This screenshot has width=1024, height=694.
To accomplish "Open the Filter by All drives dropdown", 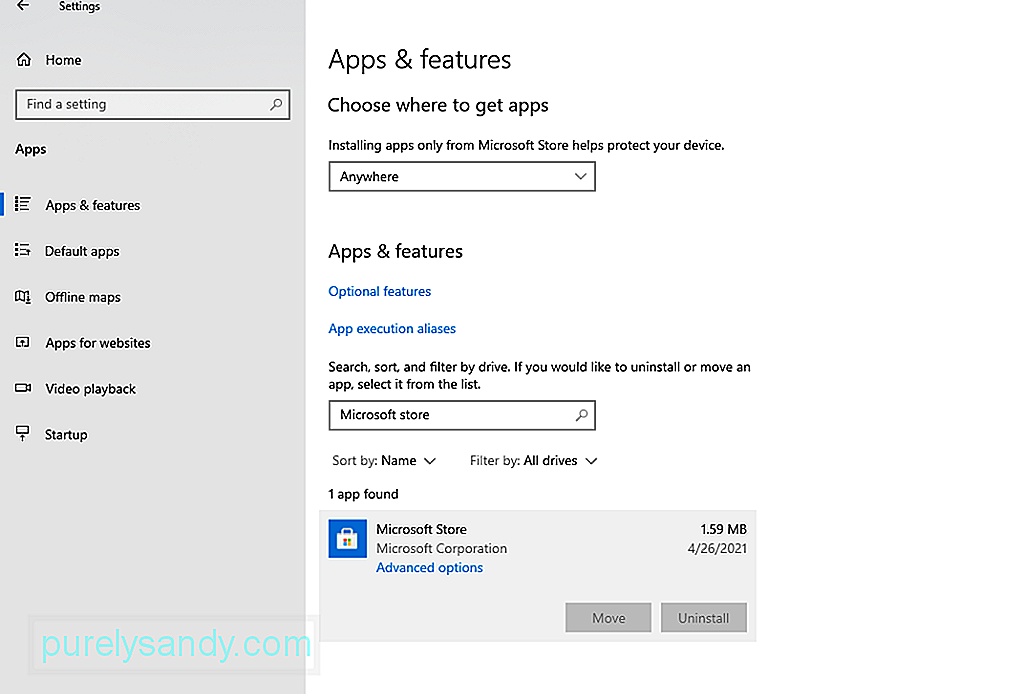I will point(534,461).
